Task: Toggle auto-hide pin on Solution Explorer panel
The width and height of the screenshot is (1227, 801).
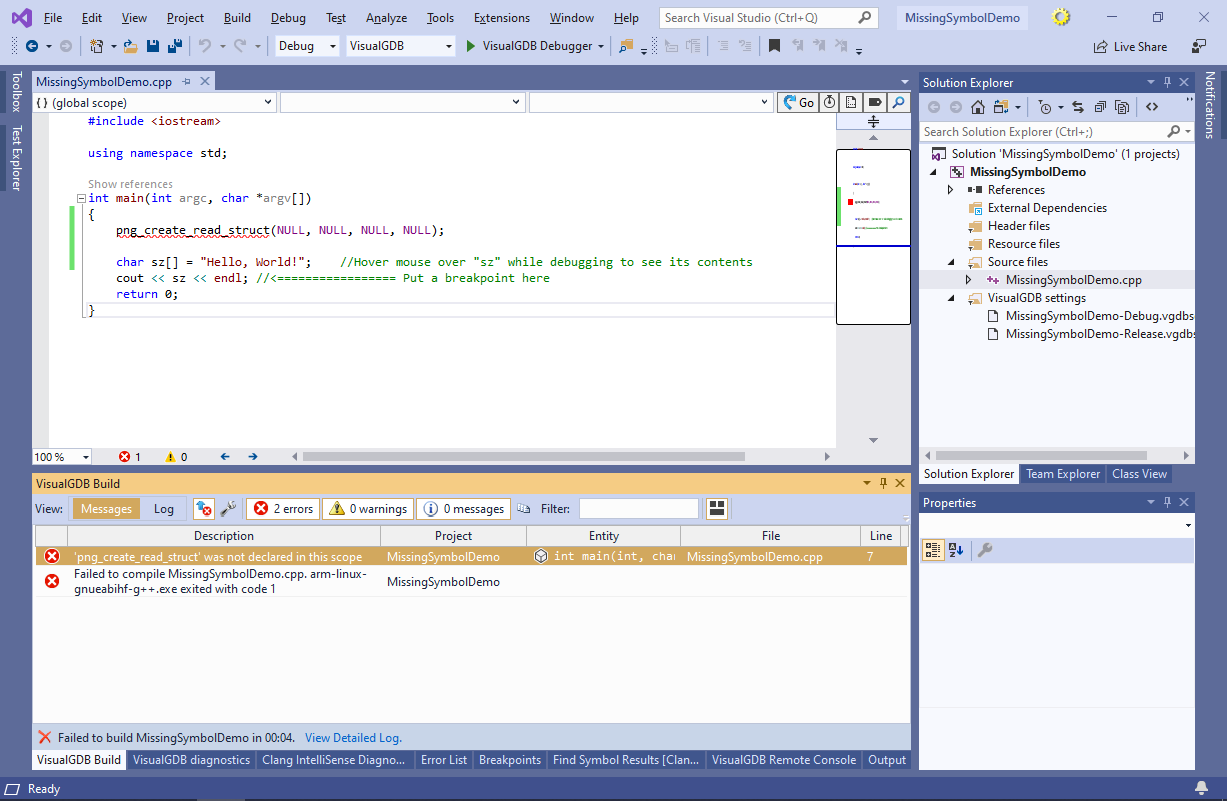Action: 1166,83
